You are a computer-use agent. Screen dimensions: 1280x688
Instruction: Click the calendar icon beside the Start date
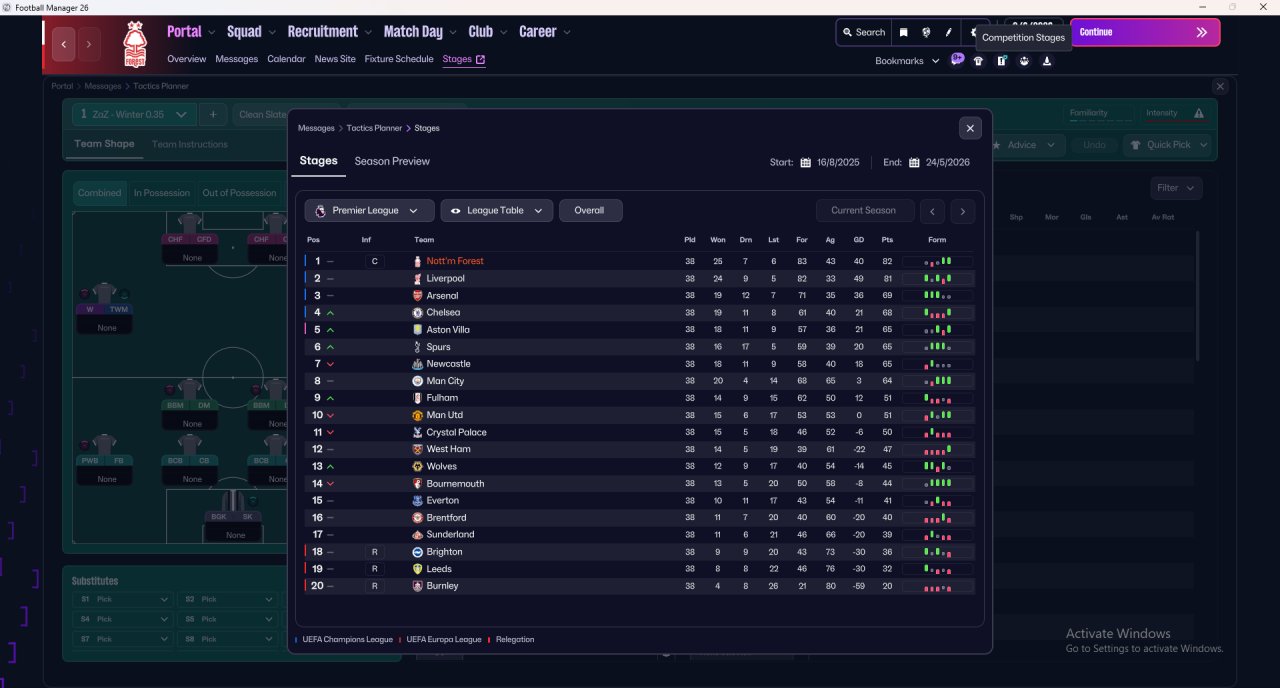coord(806,162)
